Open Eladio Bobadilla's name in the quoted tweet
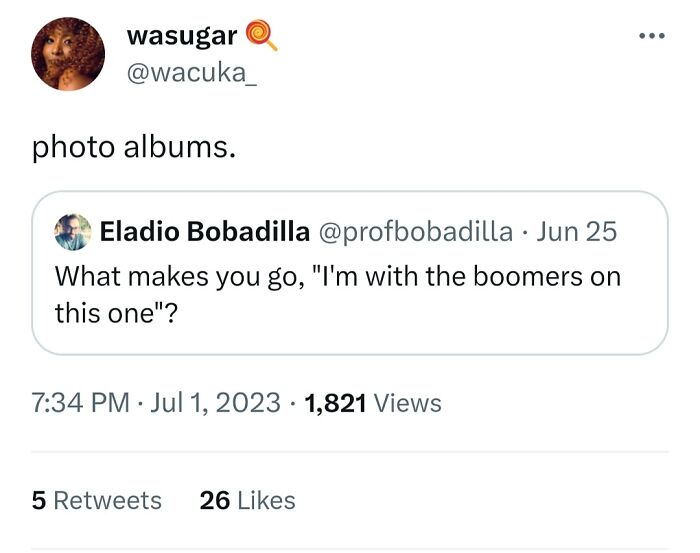Viewport: 700px width, 553px height. pyautogui.click(x=204, y=232)
